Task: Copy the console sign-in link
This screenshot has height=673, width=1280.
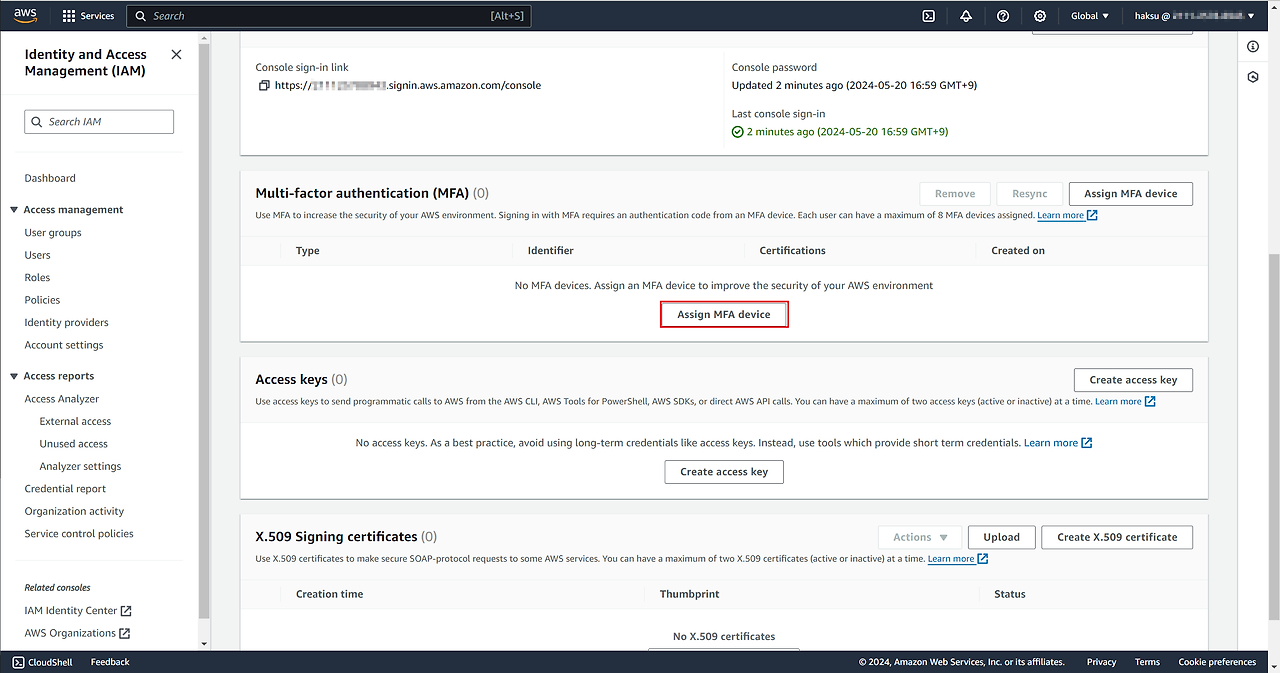Action: pos(264,86)
